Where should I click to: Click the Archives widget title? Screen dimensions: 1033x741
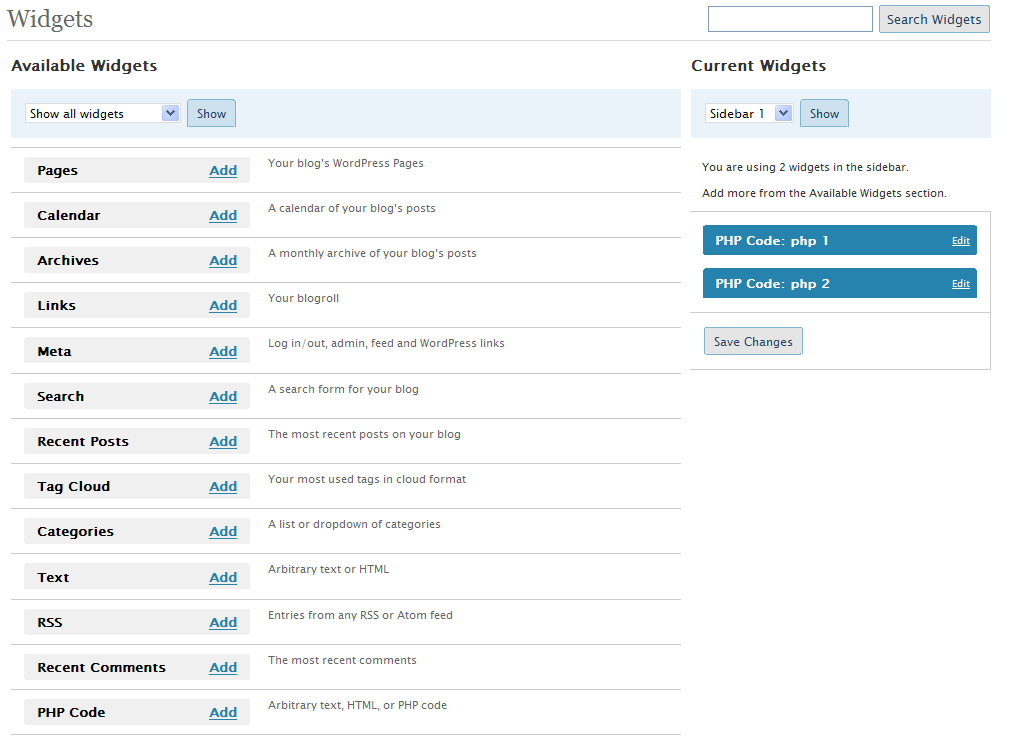click(x=68, y=261)
